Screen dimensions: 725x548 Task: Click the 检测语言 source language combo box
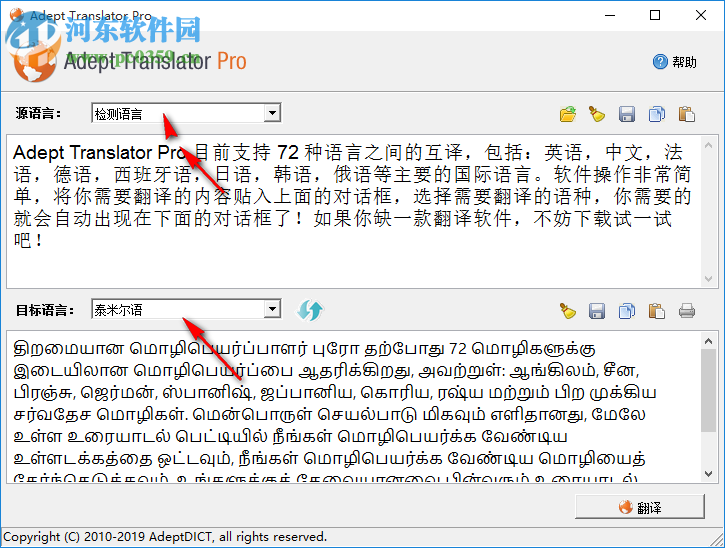click(x=186, y=113)
